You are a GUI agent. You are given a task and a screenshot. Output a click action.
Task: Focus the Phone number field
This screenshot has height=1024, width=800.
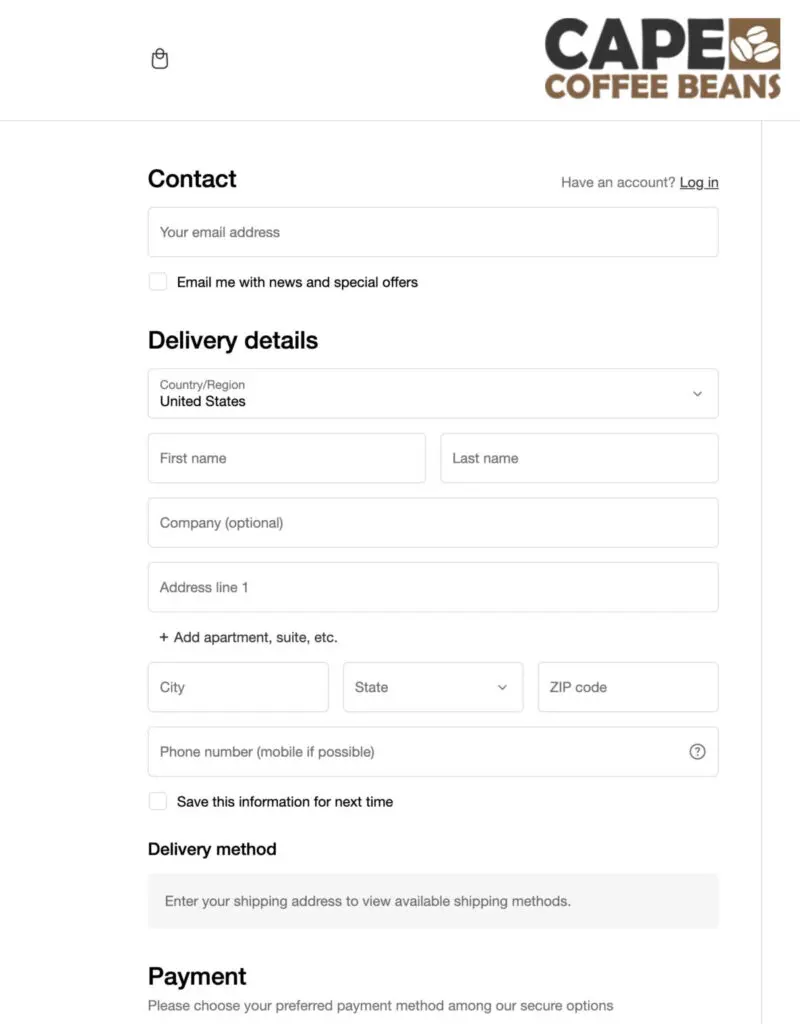(x=415, y=752)
